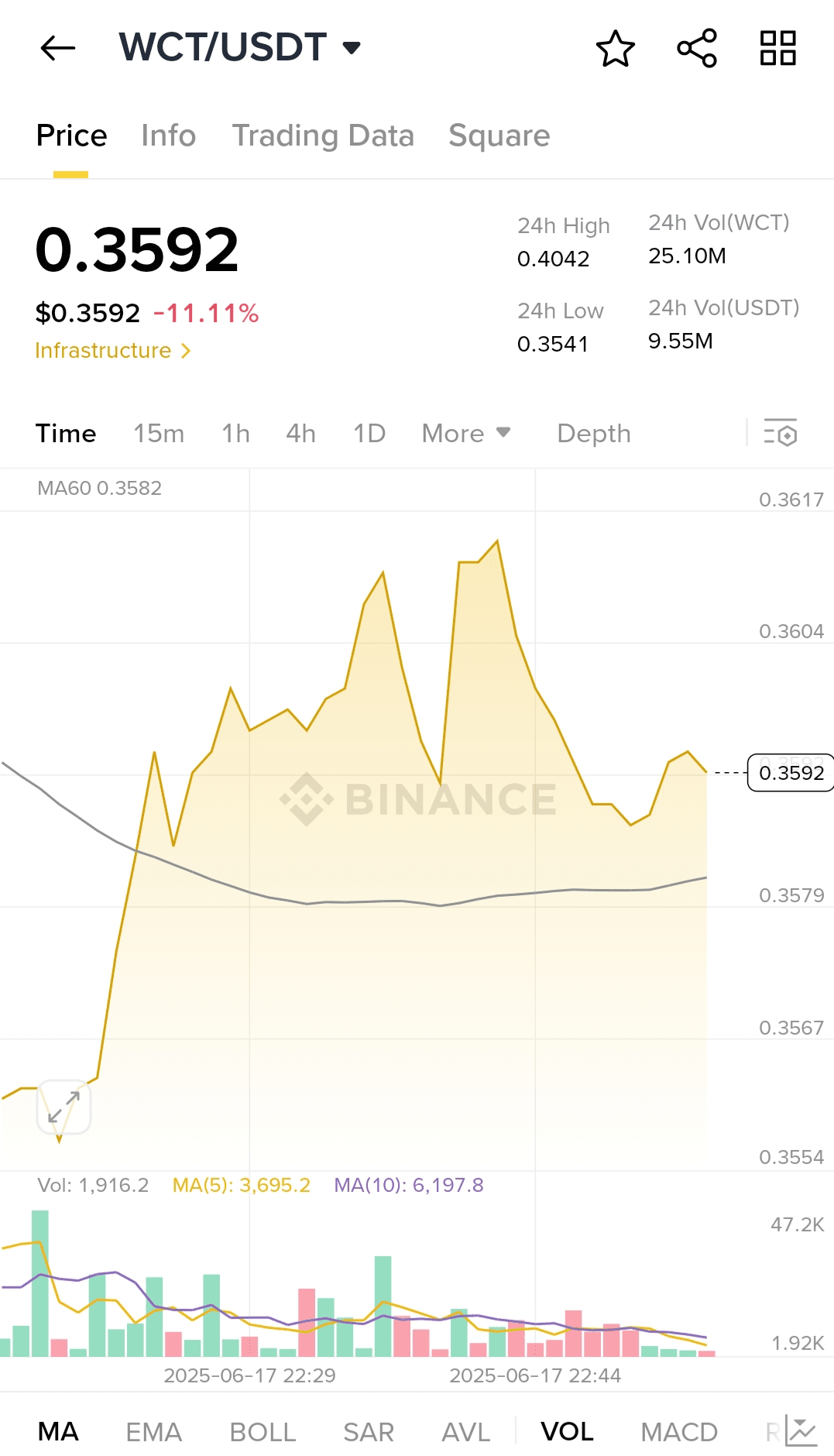This screenshot has height=1456, width=834.
Task: Select the 15m interval
Action: click(159, 434)
